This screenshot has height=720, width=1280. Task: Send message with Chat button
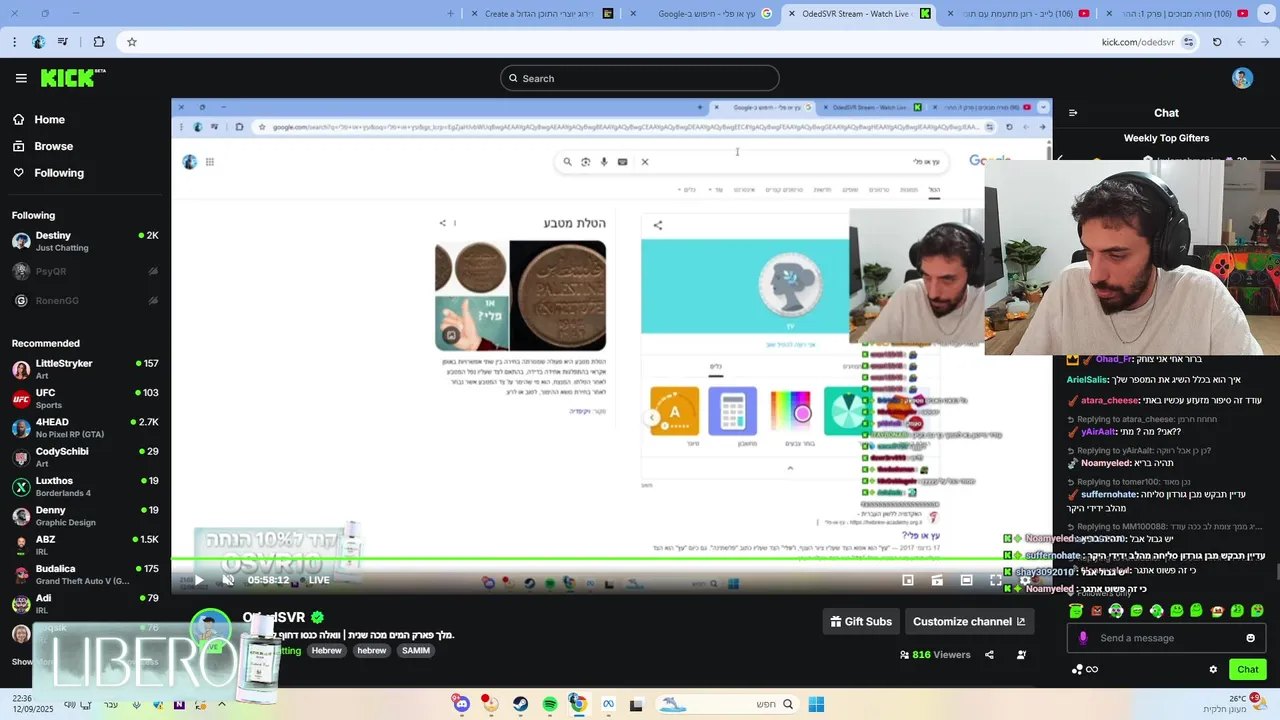coord(1248,669)
